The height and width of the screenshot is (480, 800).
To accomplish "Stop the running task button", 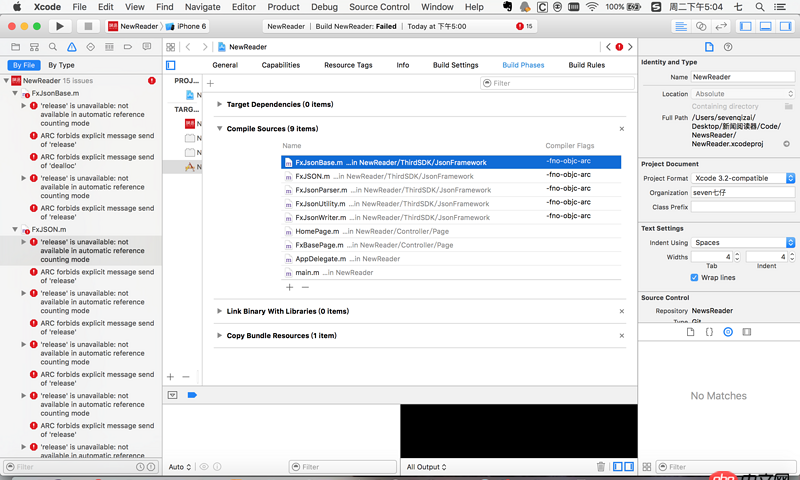I will point(88,26).
